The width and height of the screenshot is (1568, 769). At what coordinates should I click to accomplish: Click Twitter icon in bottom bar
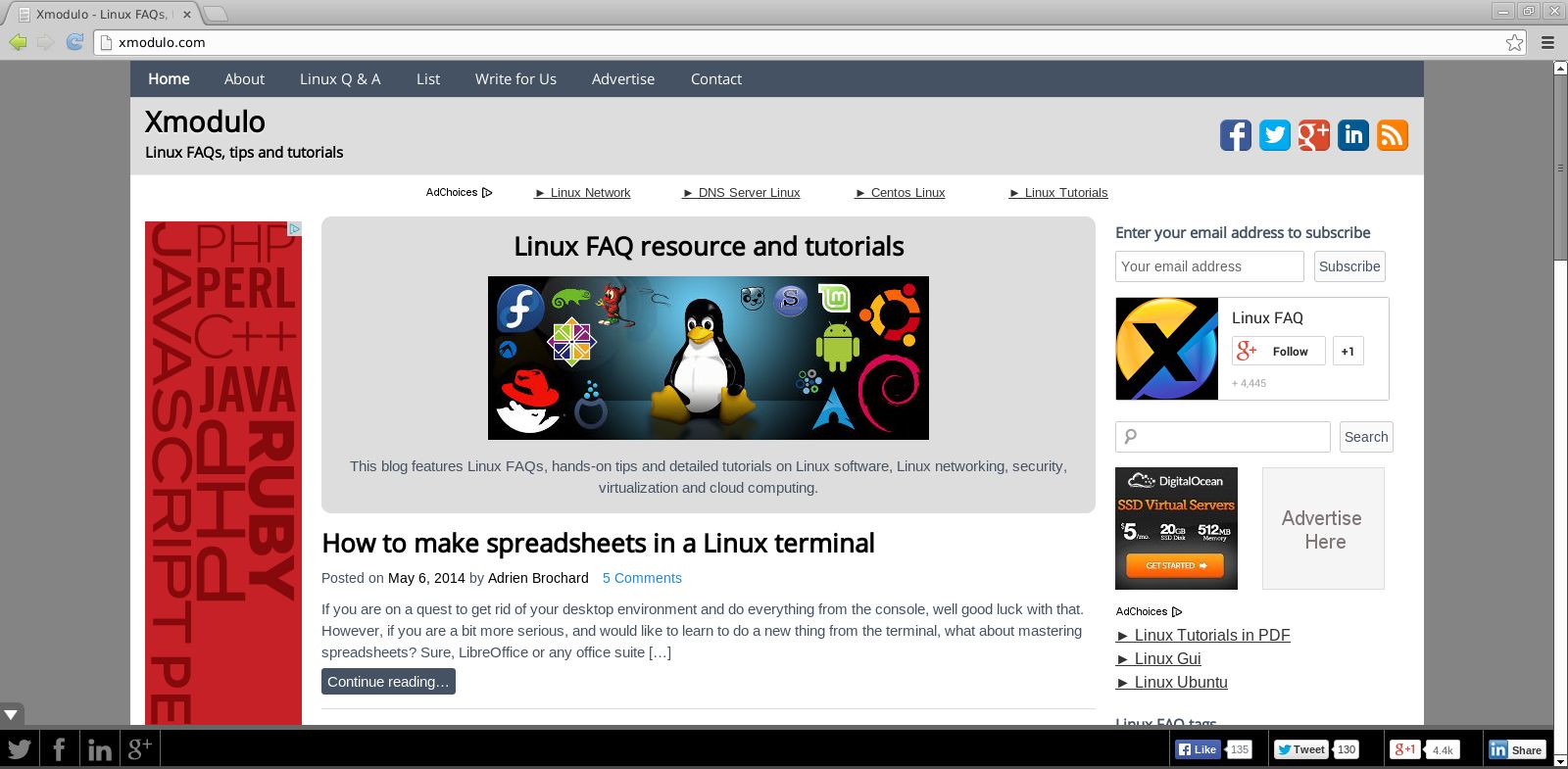(20, 749)
